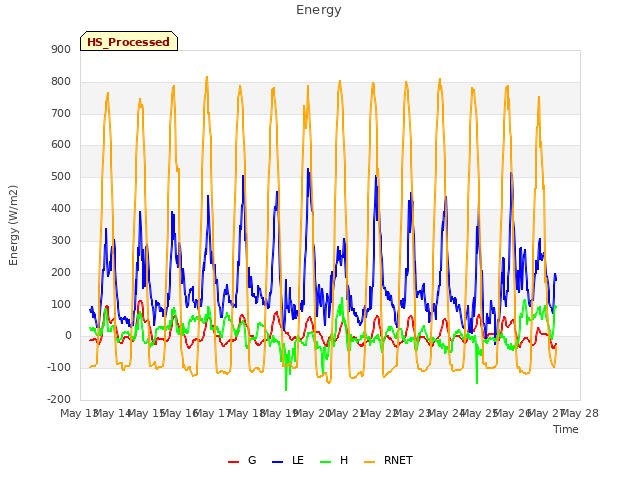
Task: Click the May 28 x-axis date label
Action: click(580, 414)
